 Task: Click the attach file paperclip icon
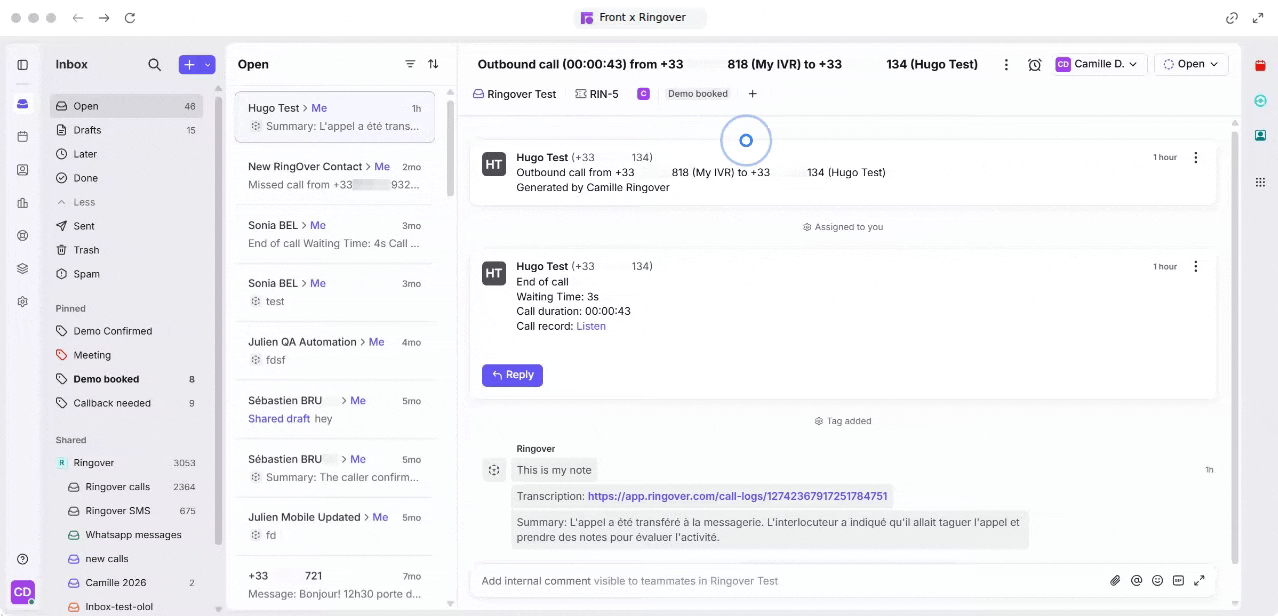(1115, 580)
